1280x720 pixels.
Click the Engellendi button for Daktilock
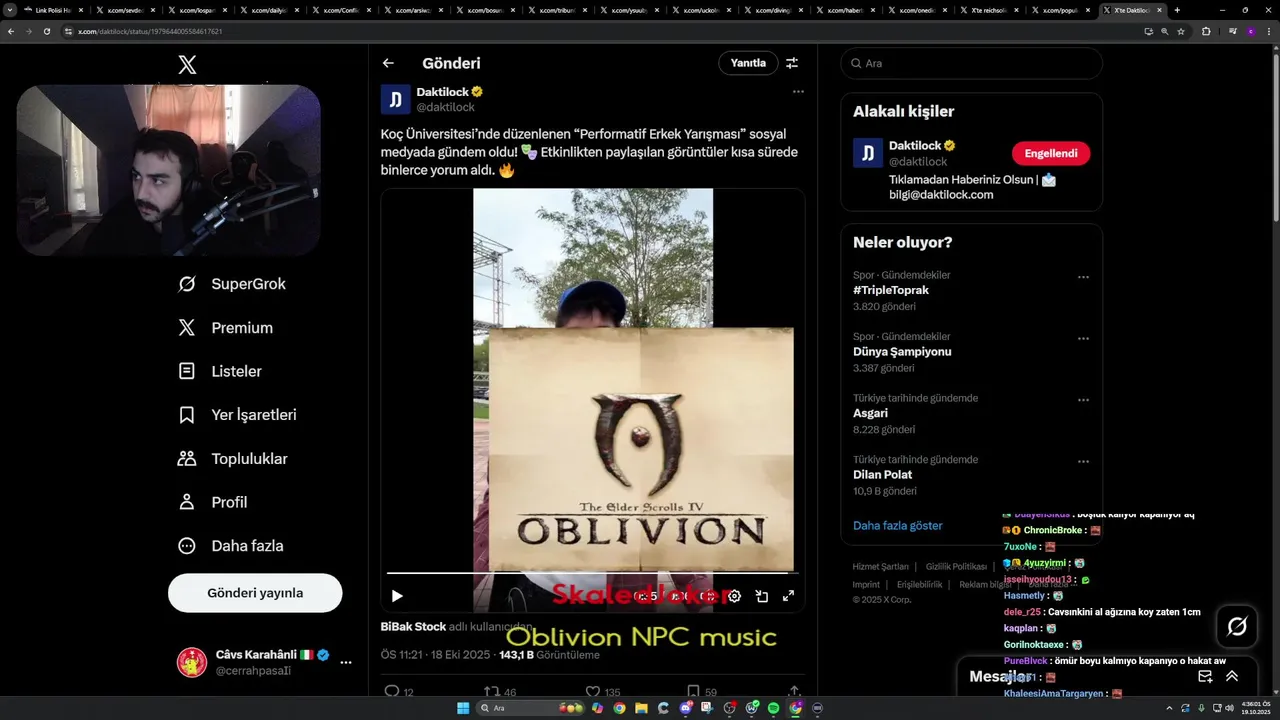click(x=1051, y=153)
